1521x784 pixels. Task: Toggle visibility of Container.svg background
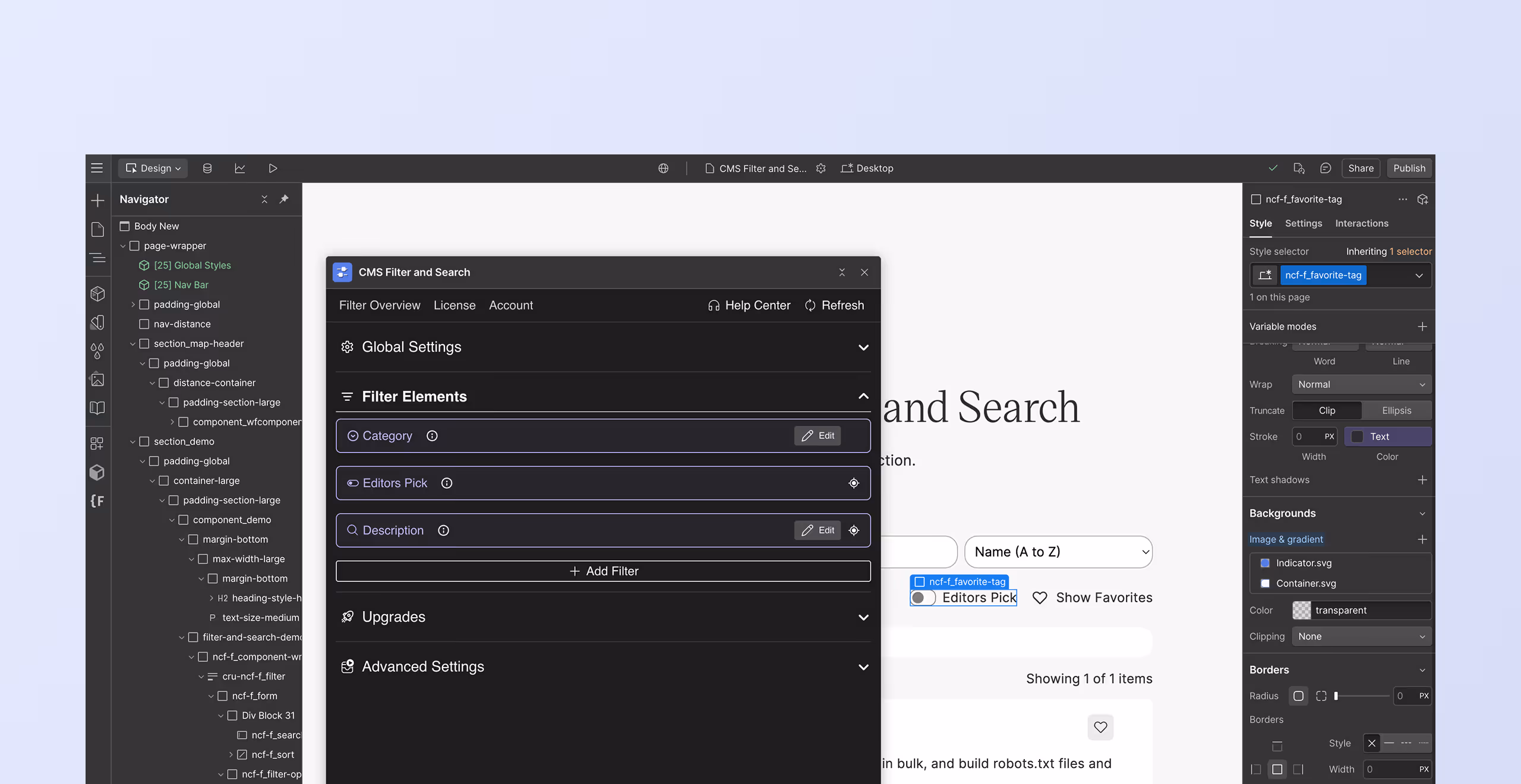coord(1265,583)
